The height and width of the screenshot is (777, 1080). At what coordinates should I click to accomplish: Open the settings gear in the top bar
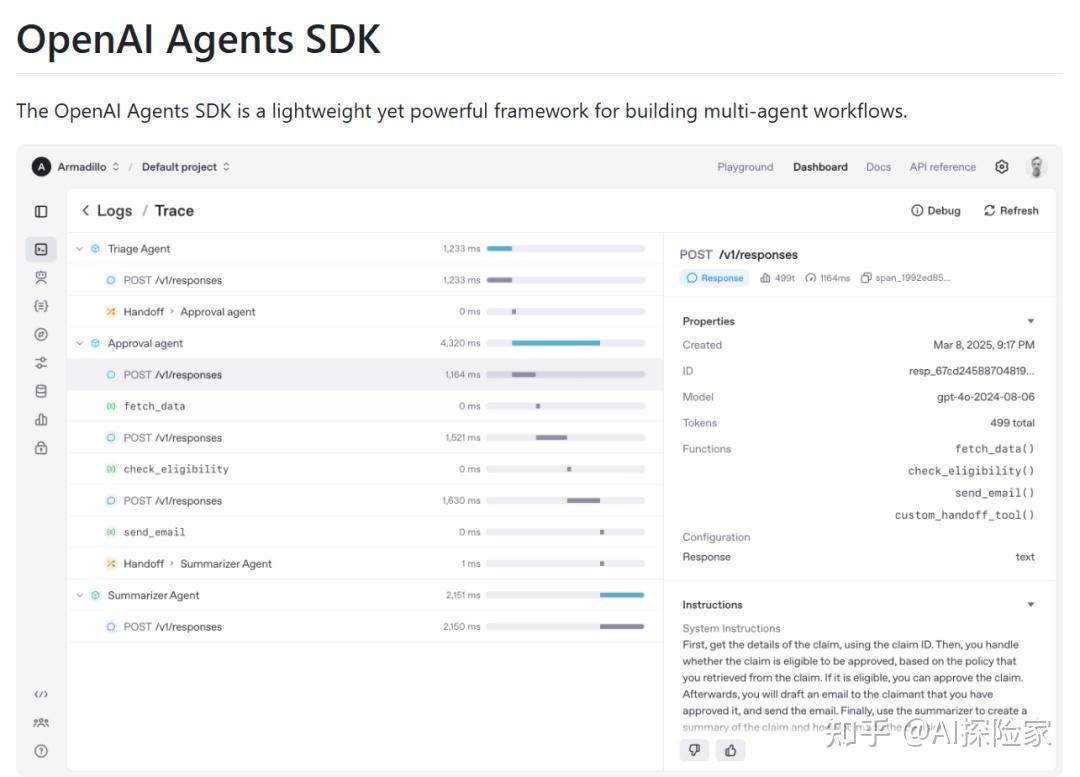pyautogui.click(x=1001, y=166)
